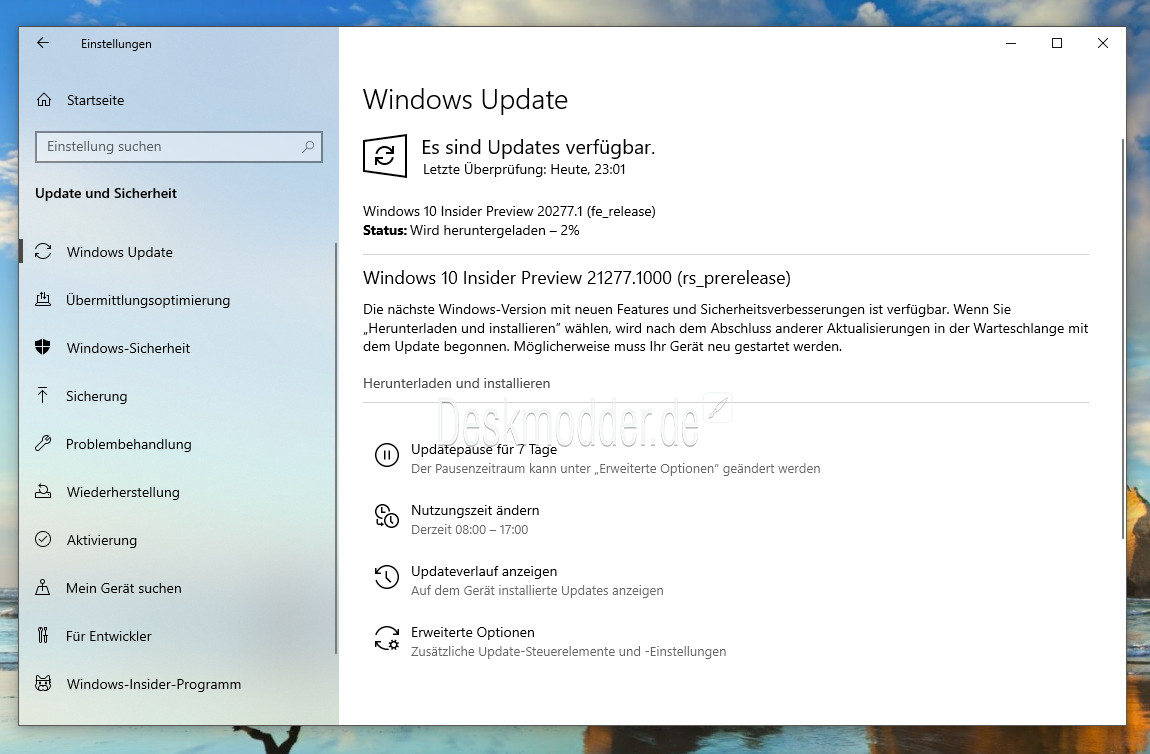Click the 'Einstellungen' window title text
The image size is (1150, 754).
[116, 44]
